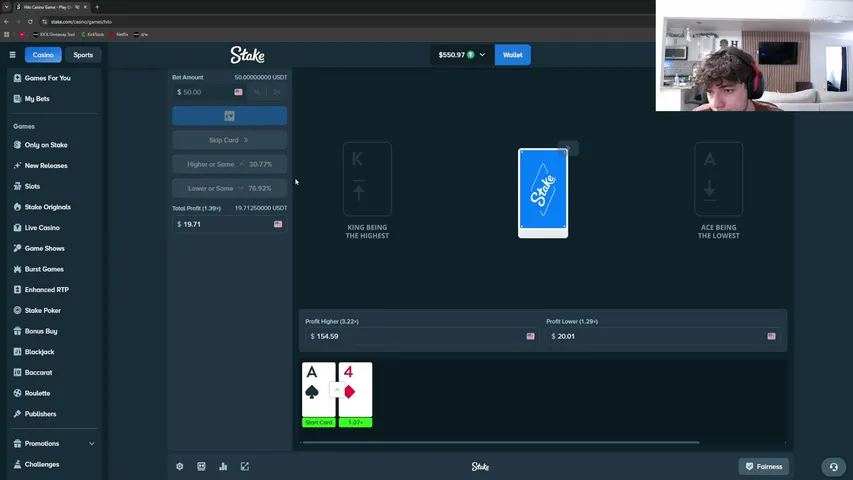Open the hamburger sidebar menu
Viewport: 853px width, 480px height.
(12, 55)
